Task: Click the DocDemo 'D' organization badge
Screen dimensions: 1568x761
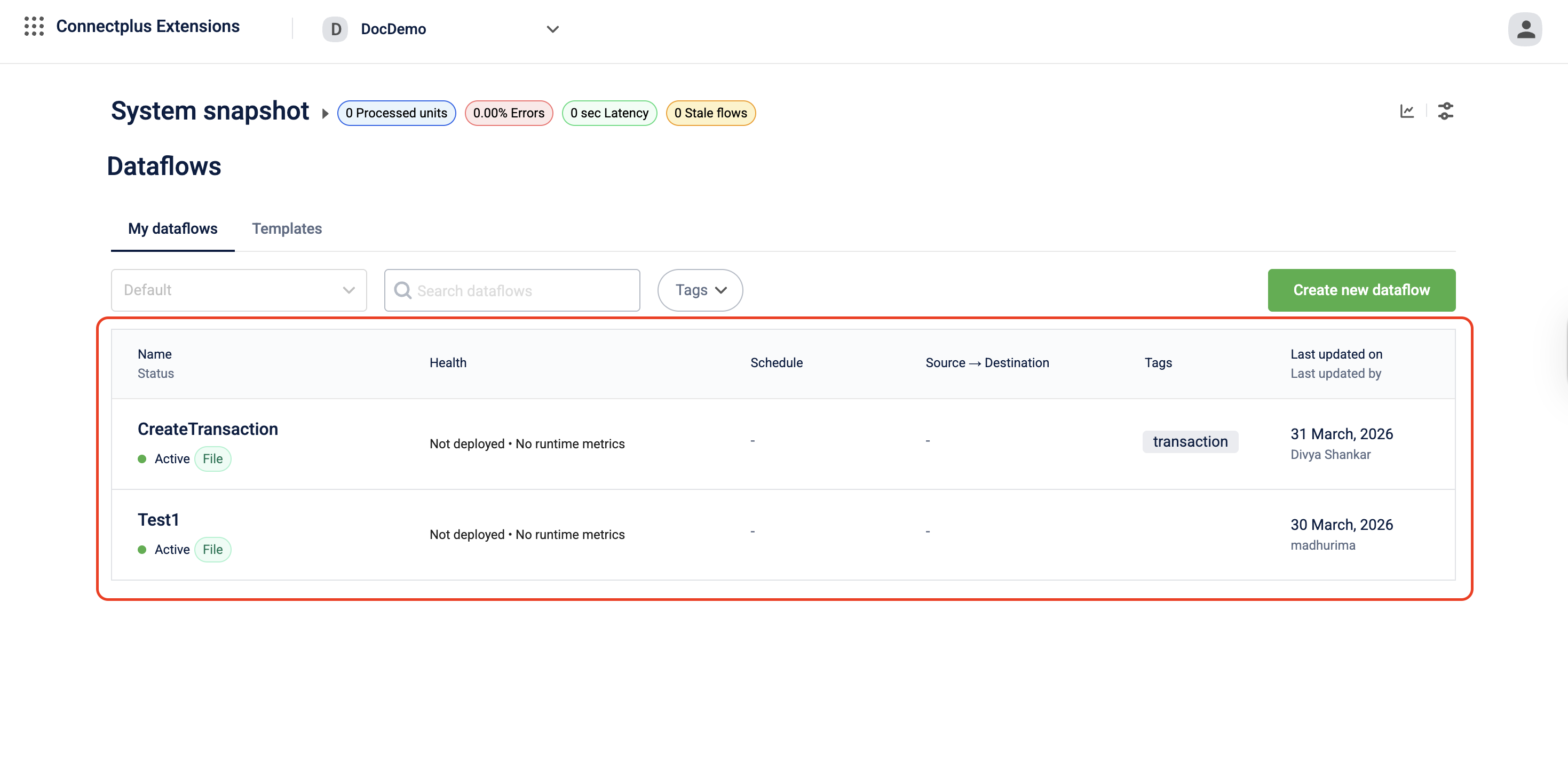Action: coord(335,29)
